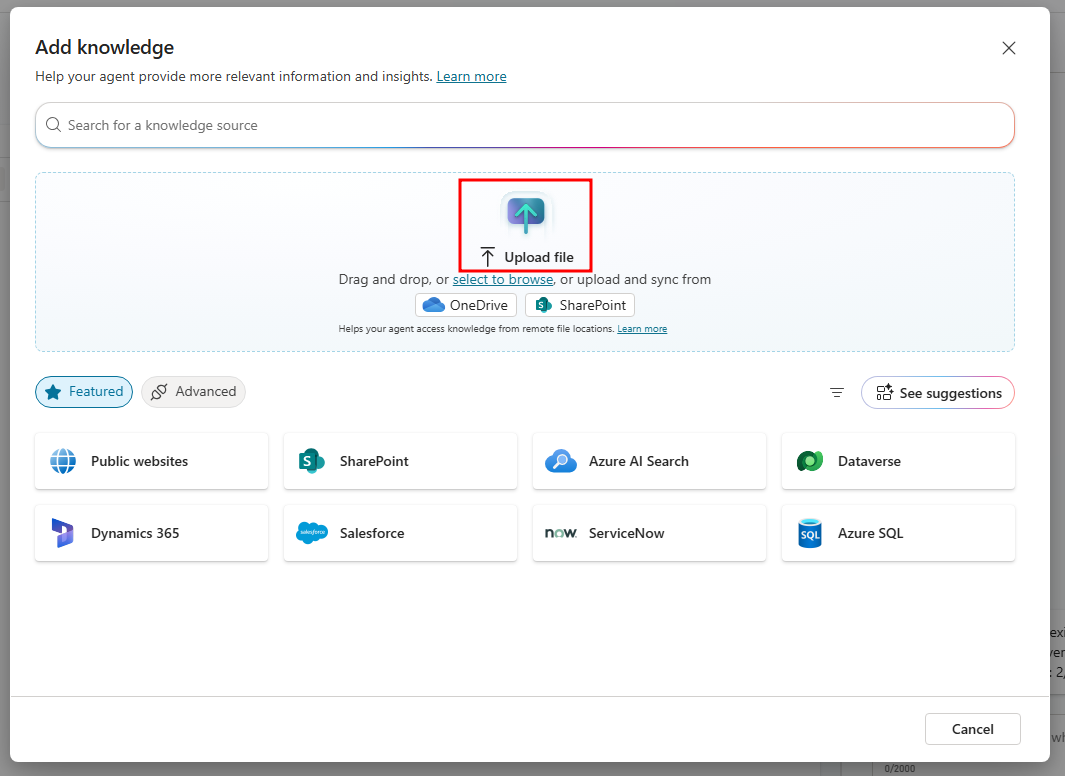Click the star icon on Featured tab

53,392
